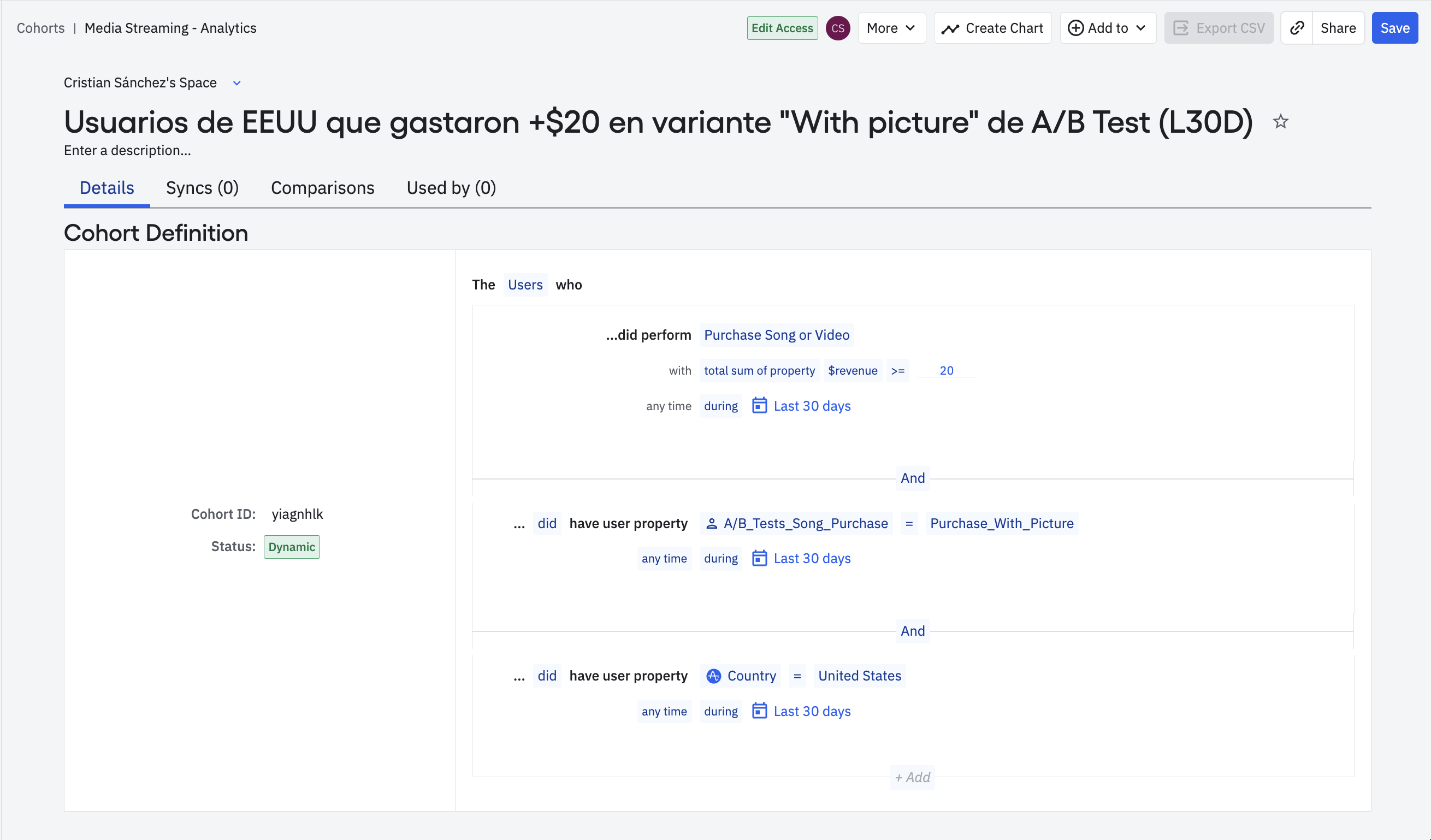Click Enter a description field
This screenshot has height=840, width=1431.
click(127, 151)
